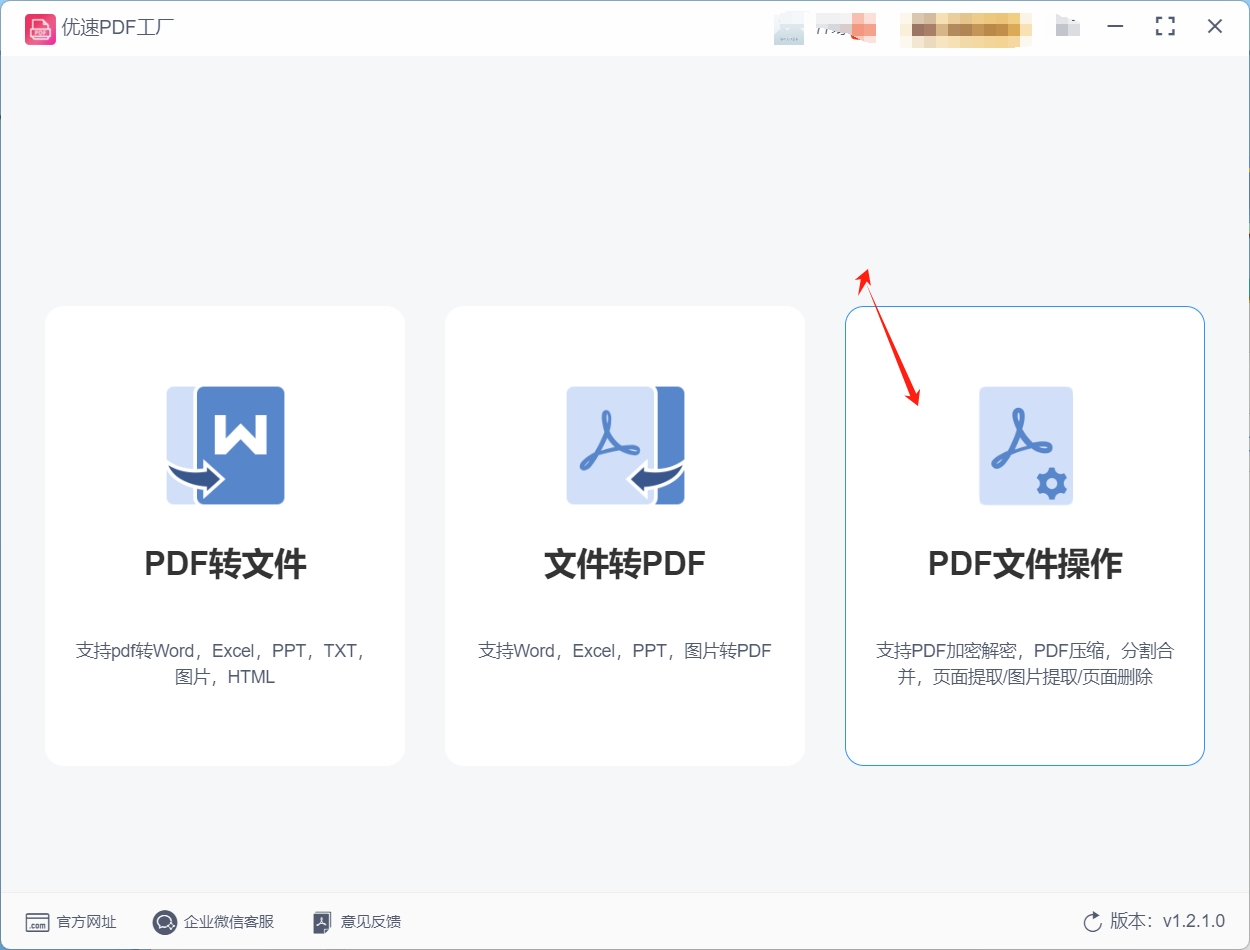The height and width of the screenshot is (950, 1250).
Task: Click the 企业微信客服 chat icon
Action: pos(165,922)
